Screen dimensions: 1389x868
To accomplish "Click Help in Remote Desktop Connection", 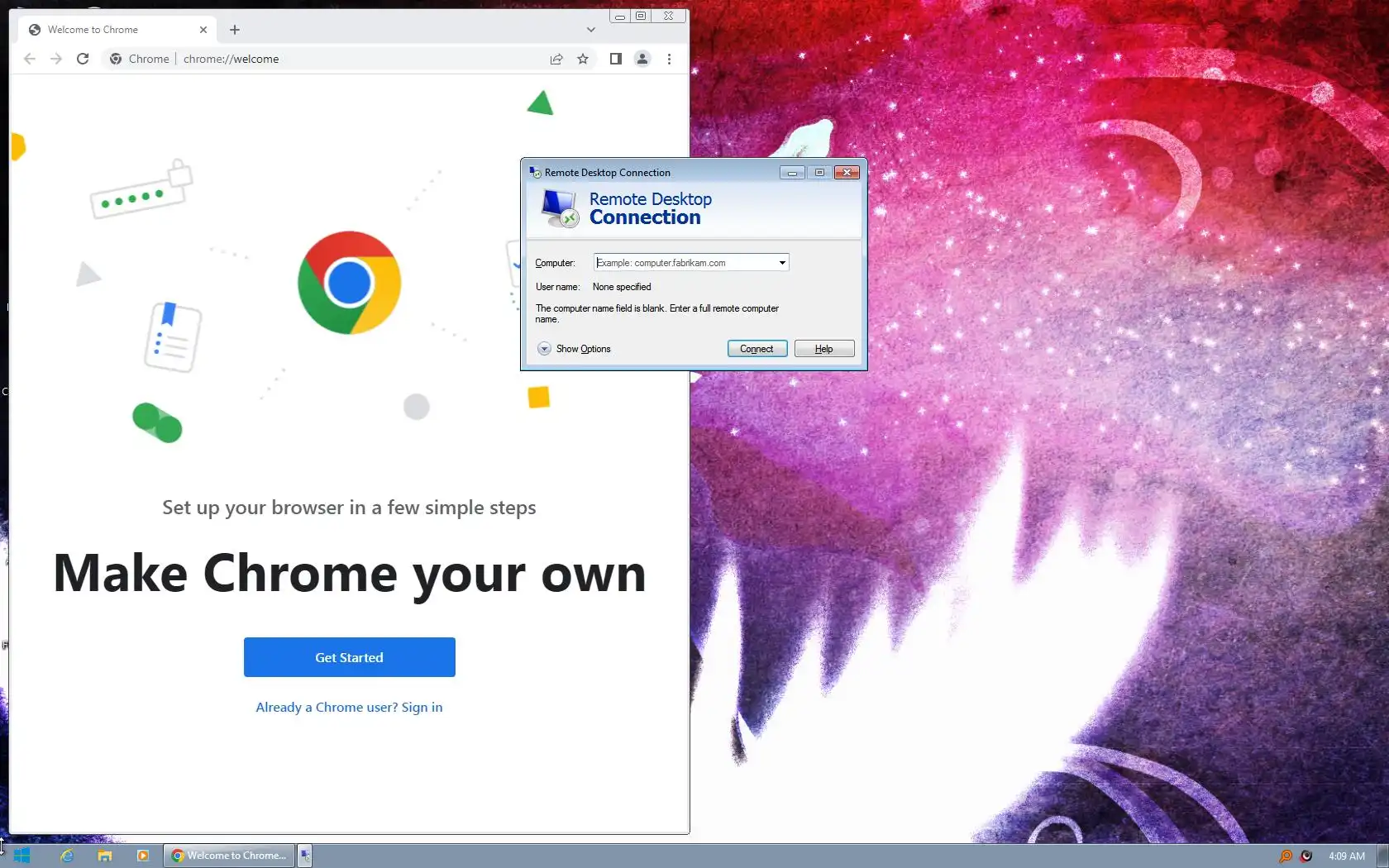I will pos(824,349).
